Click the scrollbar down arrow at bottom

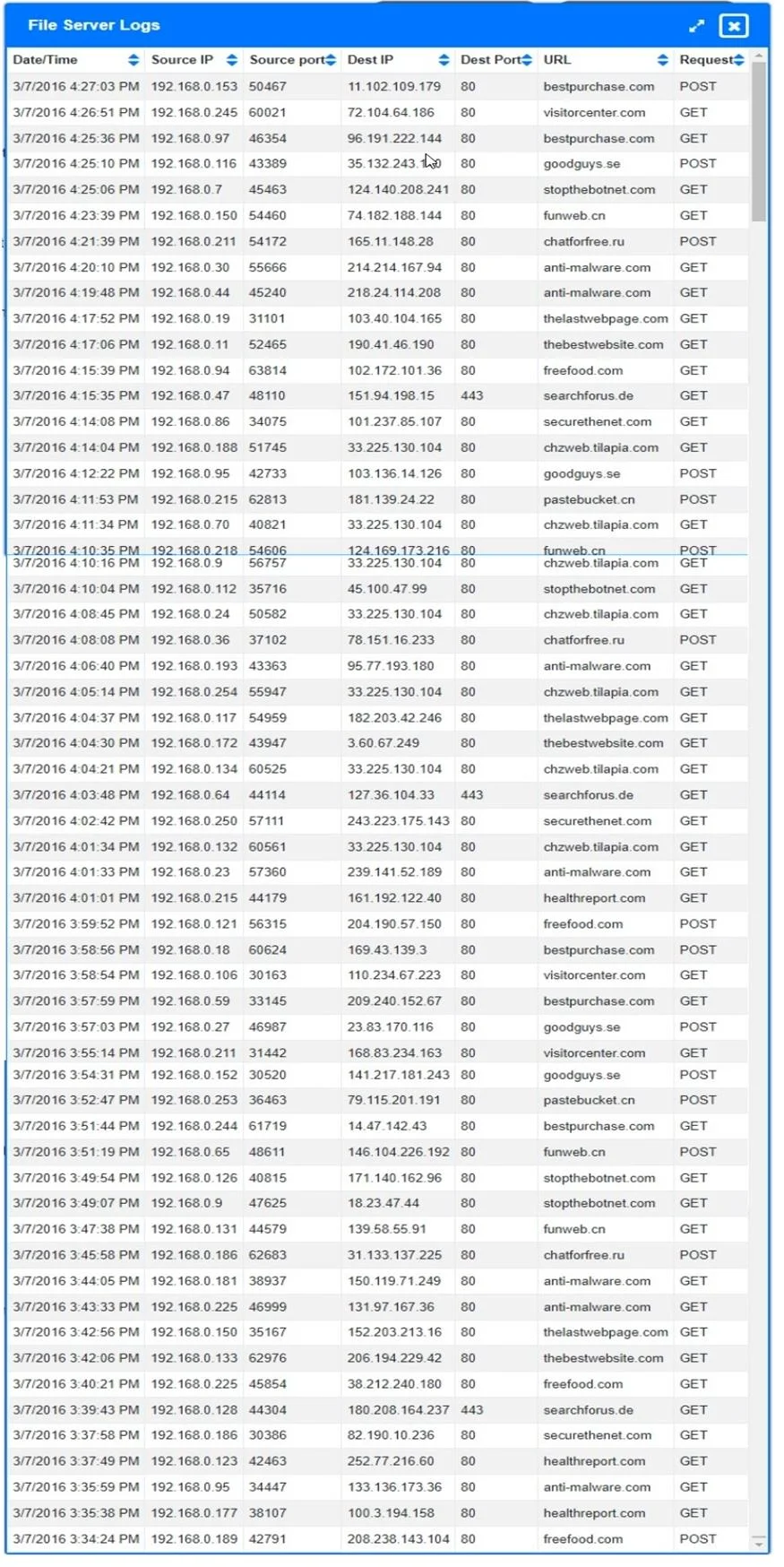[759, 1543]
